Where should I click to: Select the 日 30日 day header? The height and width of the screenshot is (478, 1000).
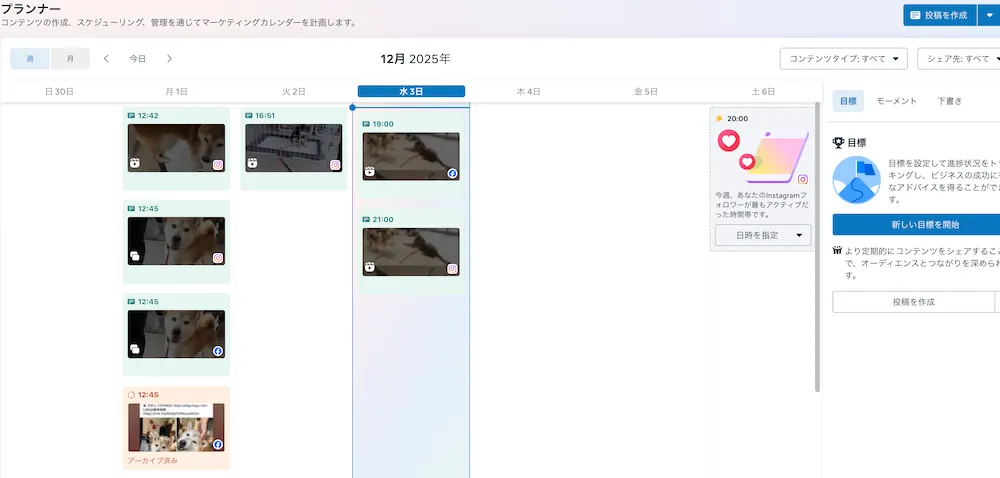[59, 91]
